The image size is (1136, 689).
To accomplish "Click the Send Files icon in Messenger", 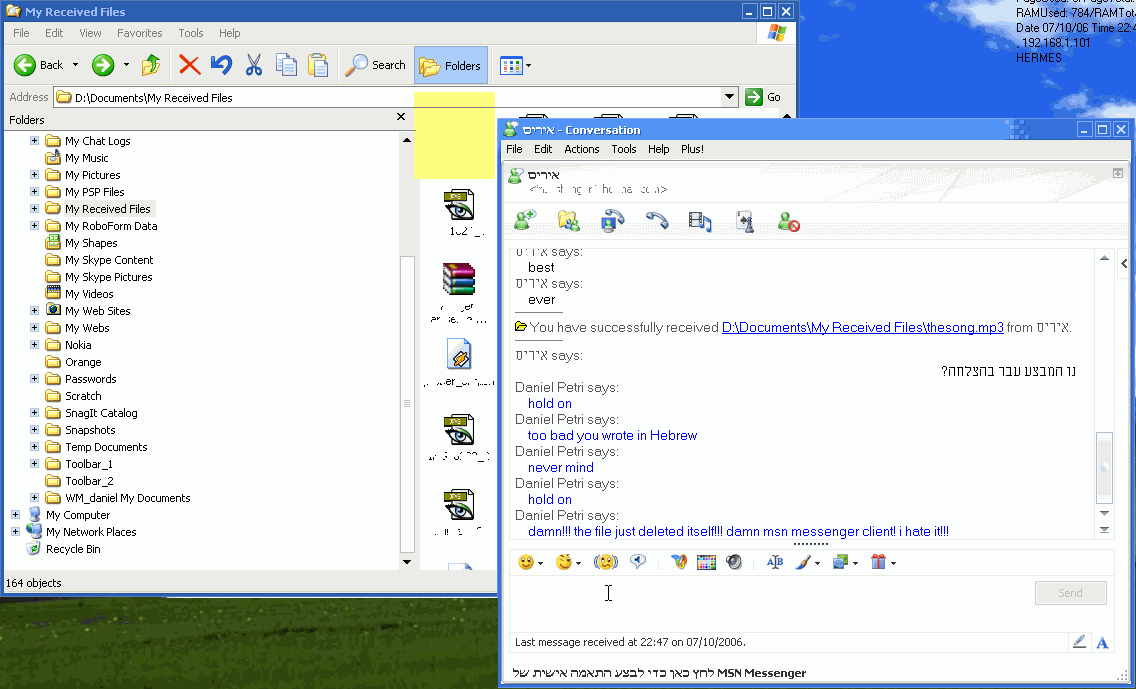I will pyautogui.click(x=569, y=220).
